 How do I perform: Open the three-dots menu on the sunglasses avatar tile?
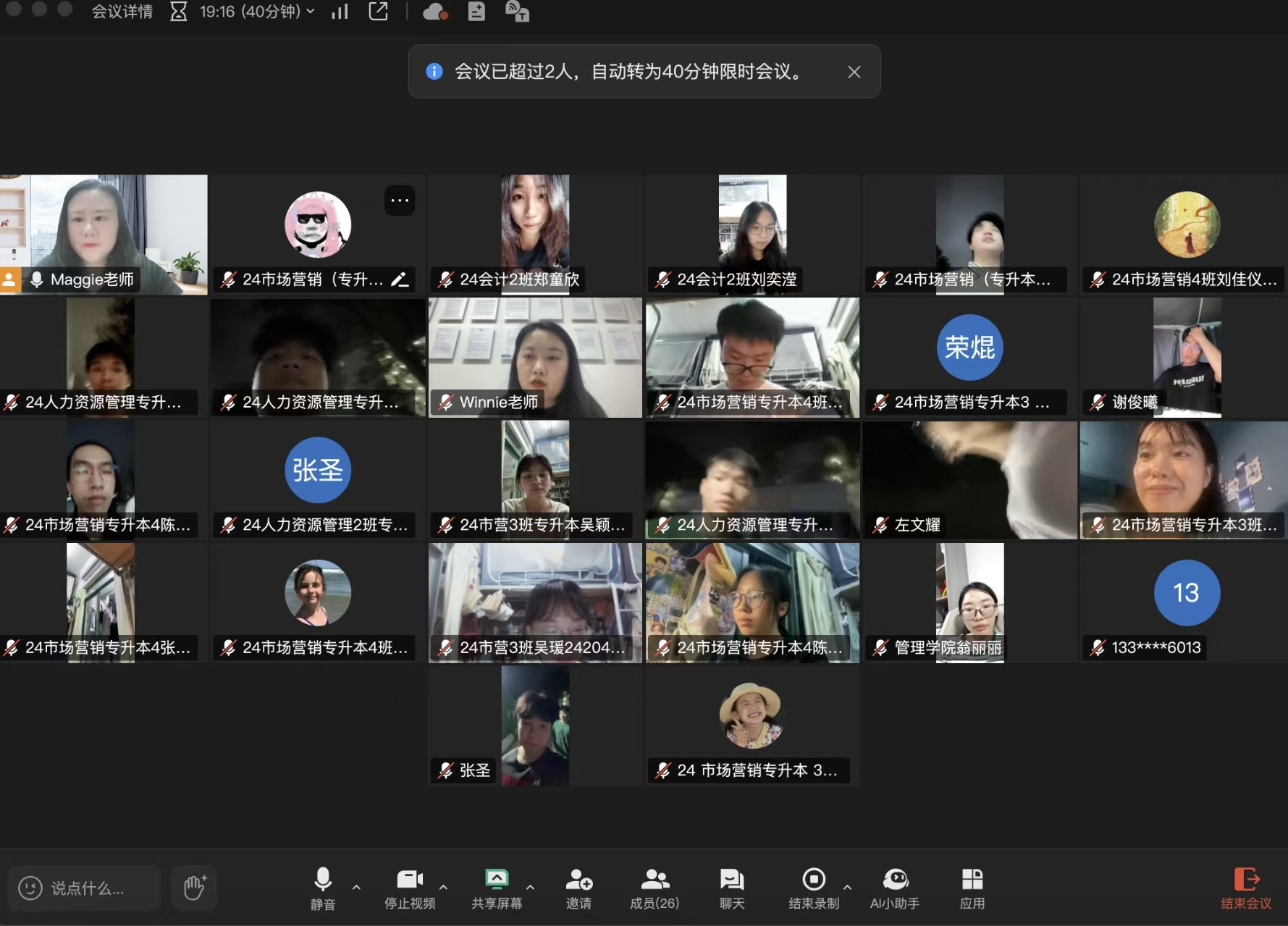(400, 201)
